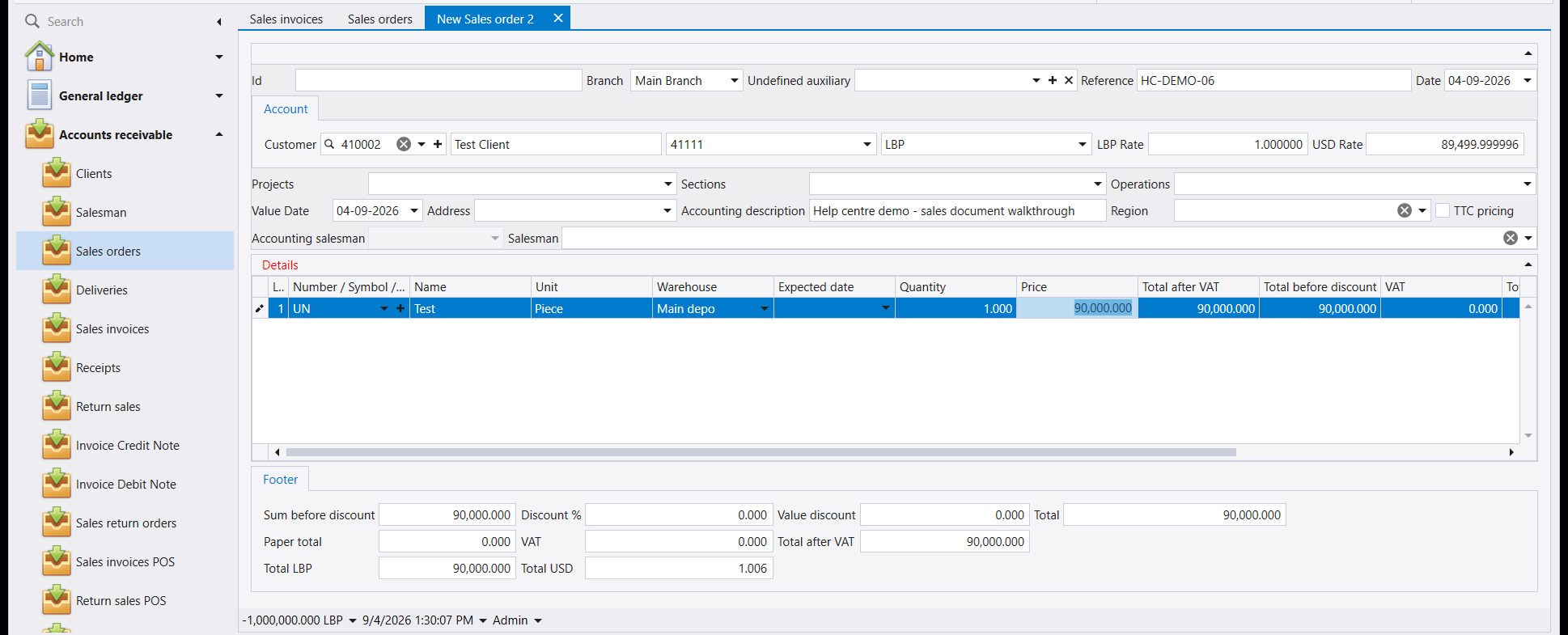
Task: Add new item using the plus in the UN row
Action: click(x=400, y=308)
